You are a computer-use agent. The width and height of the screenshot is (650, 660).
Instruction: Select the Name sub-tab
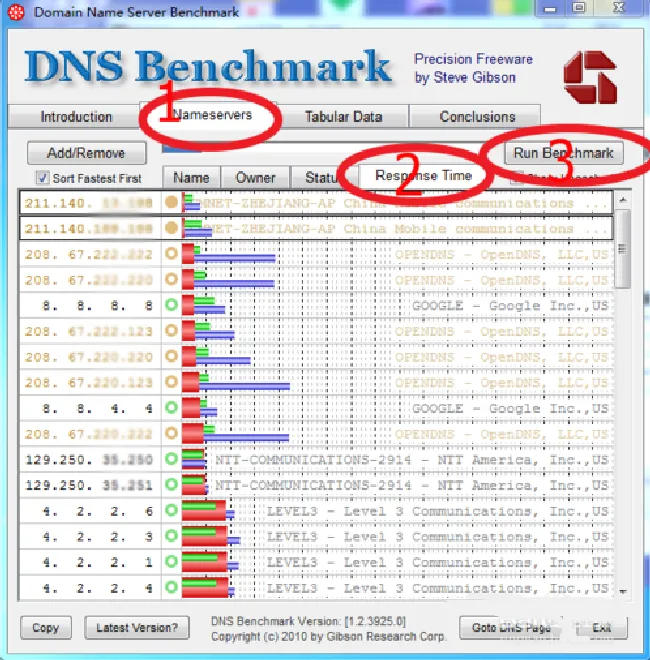(x=192, y=178)
